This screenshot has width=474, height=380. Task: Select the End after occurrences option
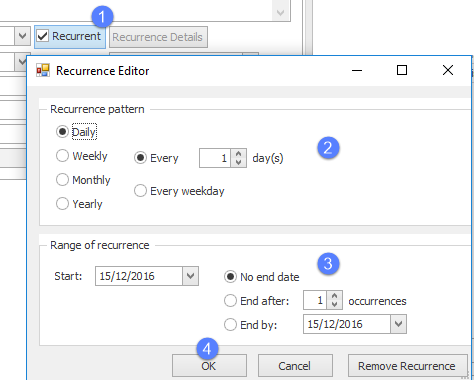pos(230,301)
